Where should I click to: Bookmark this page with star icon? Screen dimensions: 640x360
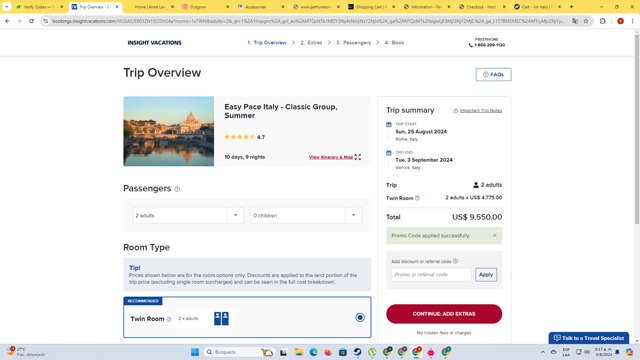586,21
